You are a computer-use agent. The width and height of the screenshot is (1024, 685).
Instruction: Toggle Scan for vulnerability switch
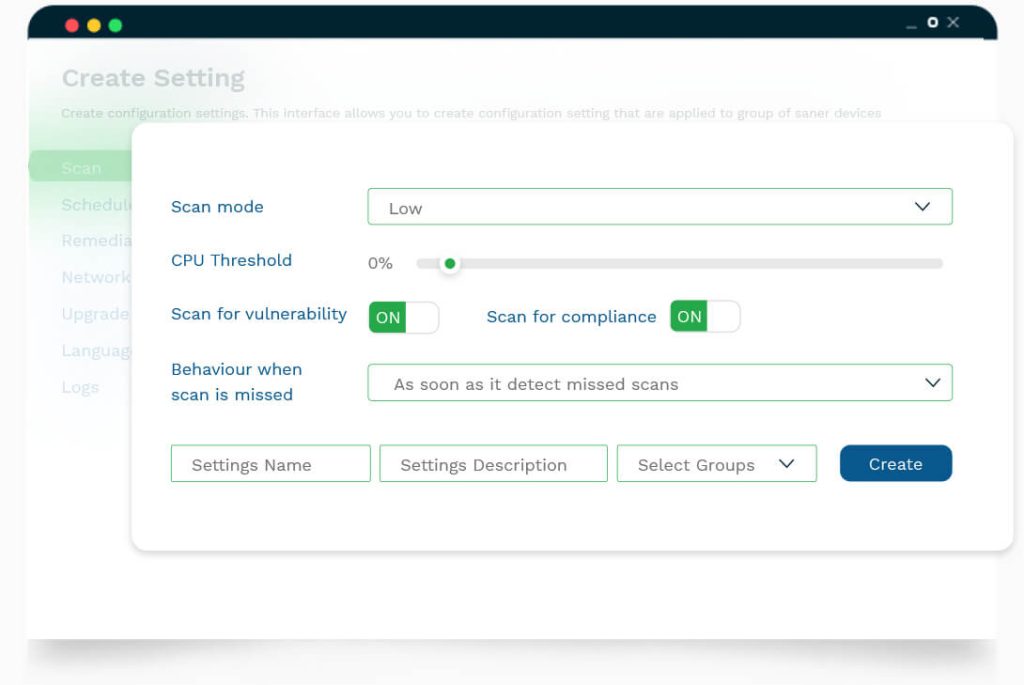click(x=404, y=317)
